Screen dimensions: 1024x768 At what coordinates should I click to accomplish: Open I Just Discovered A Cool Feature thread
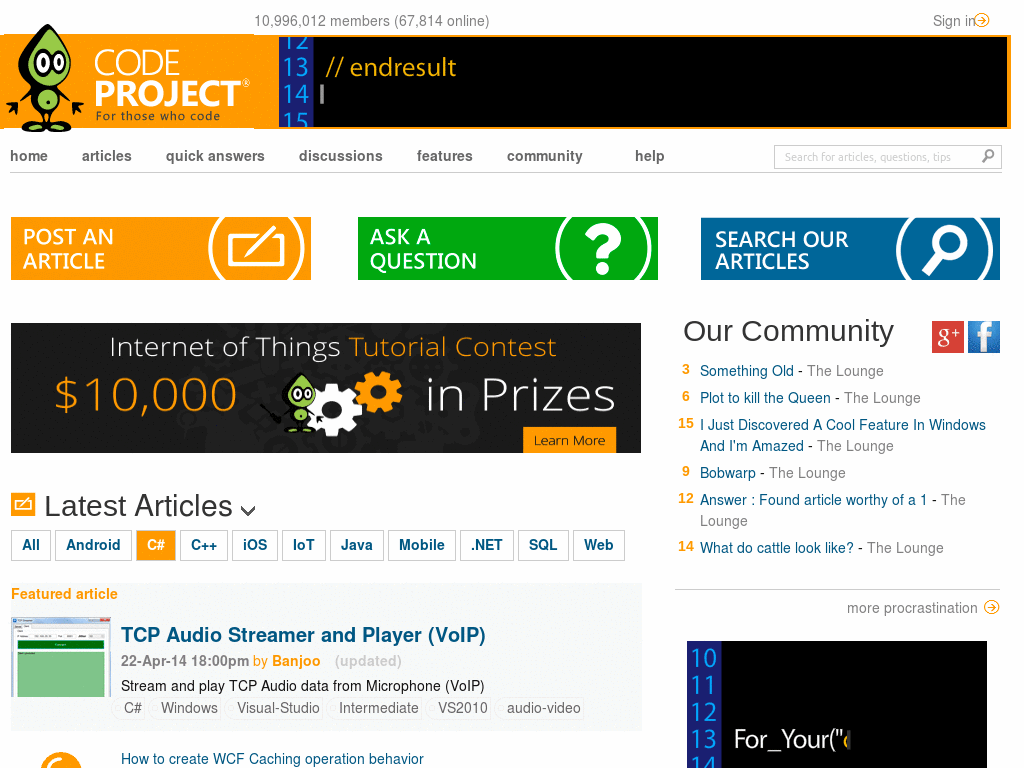point(842,435)
